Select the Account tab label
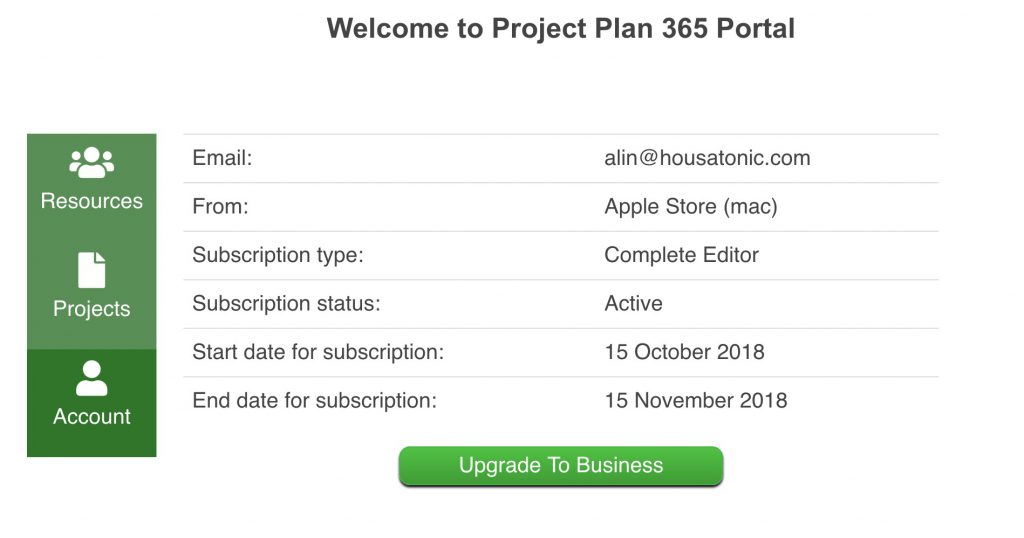The width and height of the screenshot is (1024, 538). 91,417
